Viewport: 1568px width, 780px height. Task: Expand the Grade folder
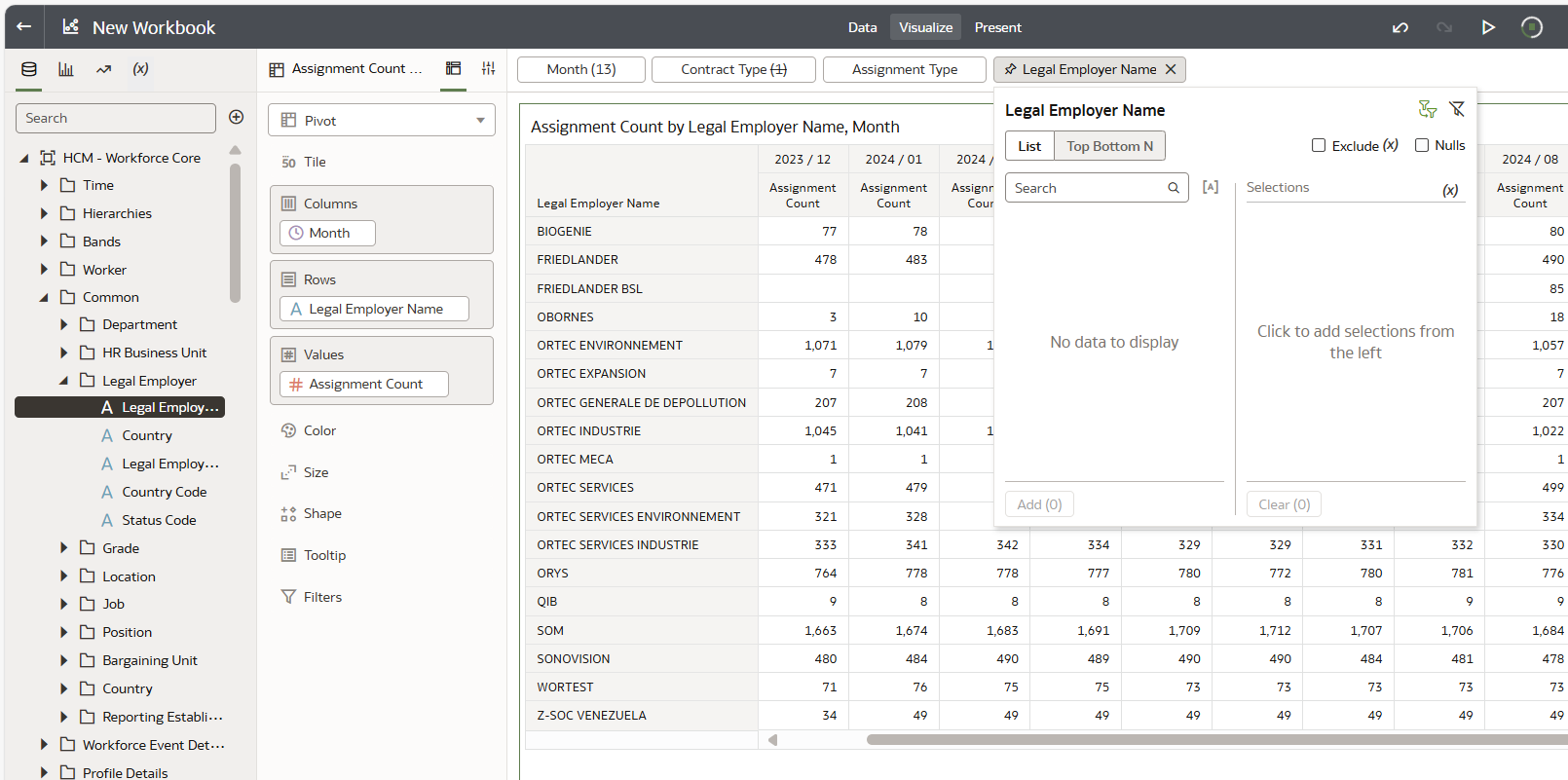64,548
